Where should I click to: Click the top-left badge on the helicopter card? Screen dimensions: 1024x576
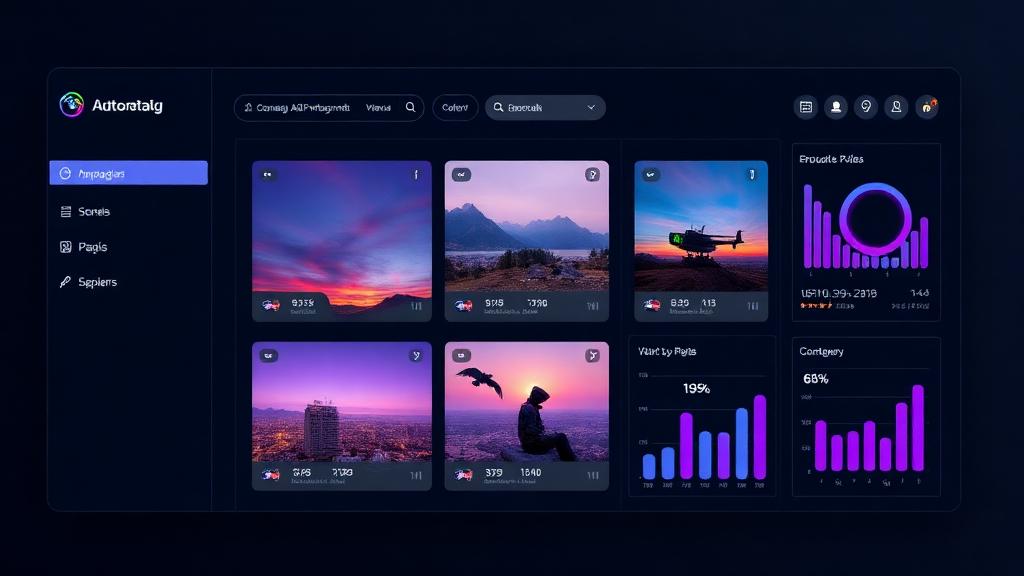click(650, 175)
